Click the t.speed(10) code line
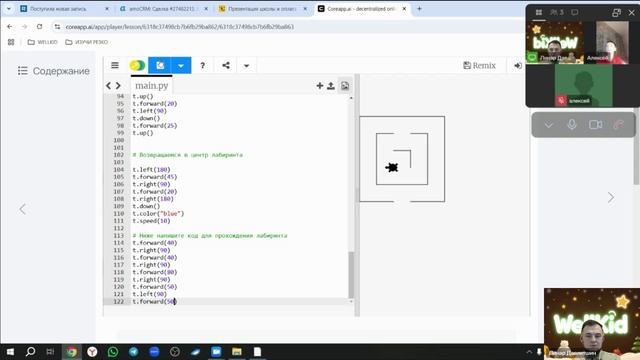Image resolution: width=640 pixels, height=360 pixels. point(151,221)
